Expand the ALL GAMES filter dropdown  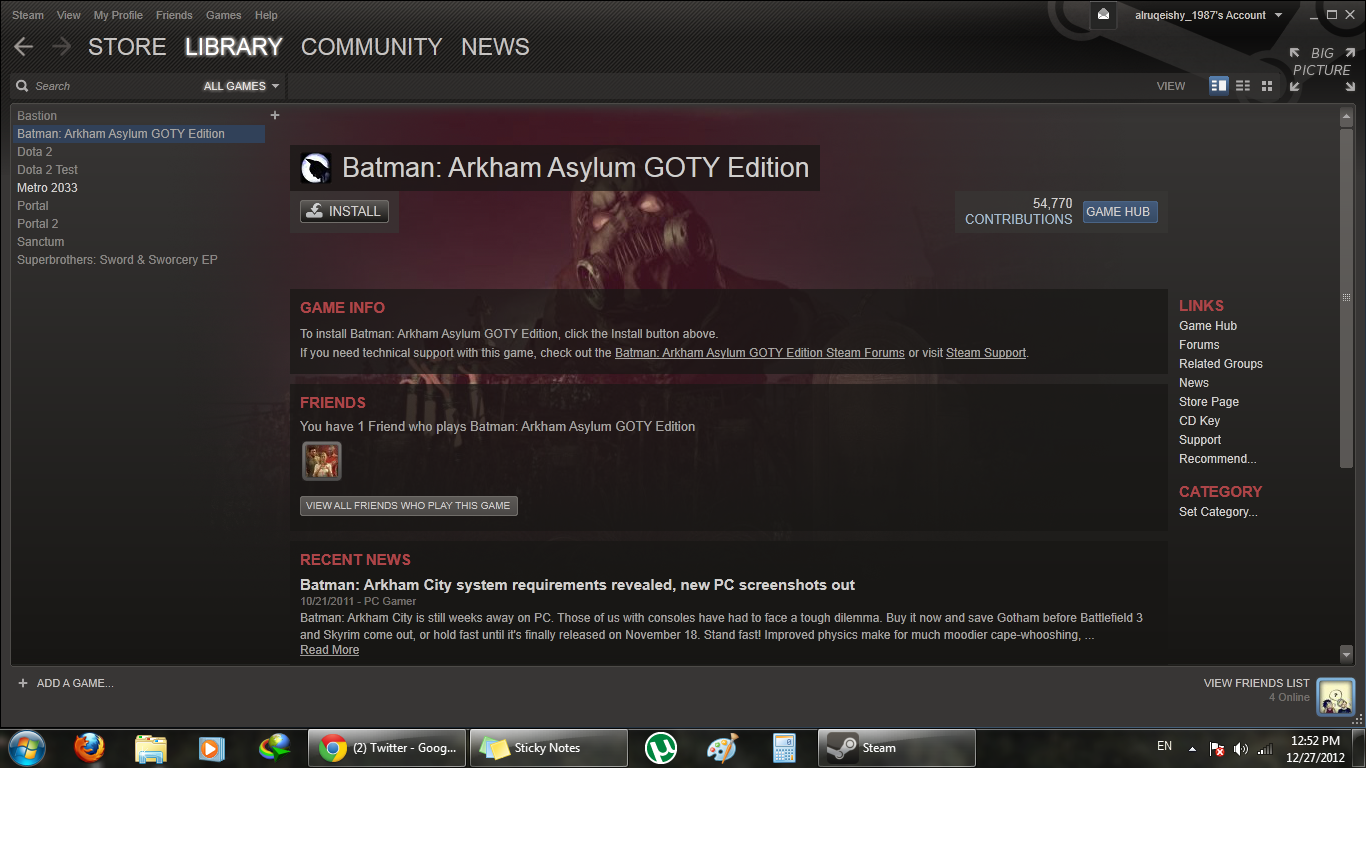tap(242, 86)
